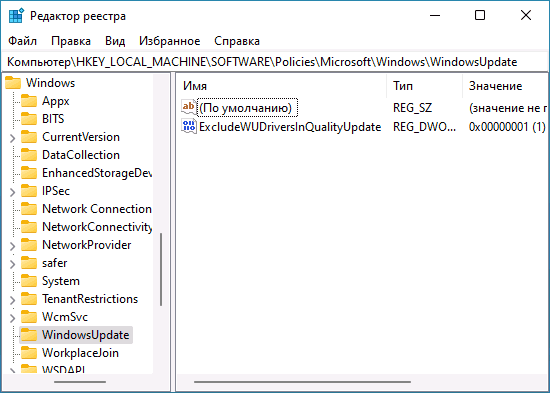Select the Appx key label
Image resolution: width=550 pixels, height=393 pixels.
(56, 101)
